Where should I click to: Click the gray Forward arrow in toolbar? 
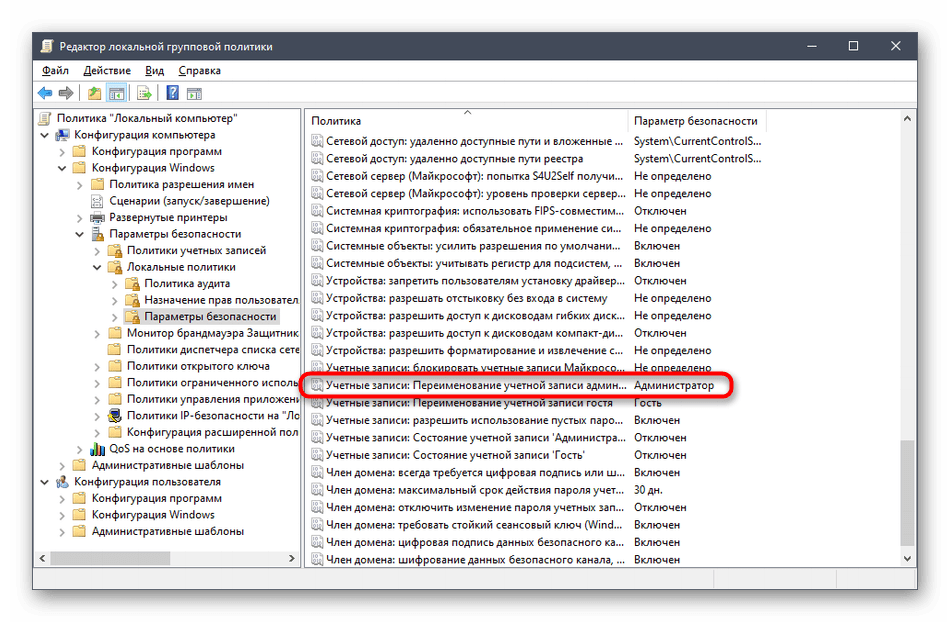coord(66,93)
